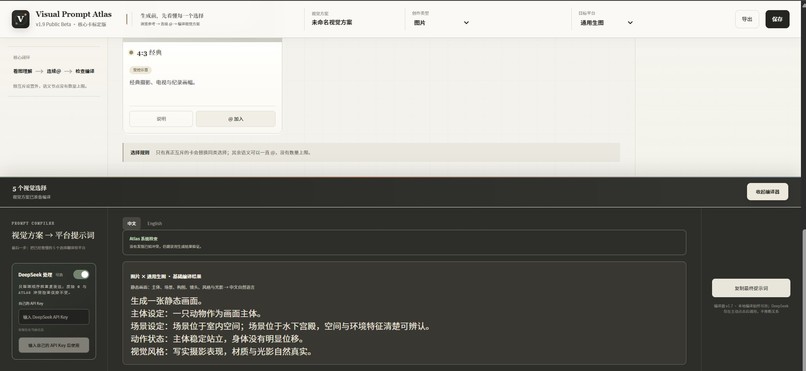
Task: Click the DeepSeek API Key input field
Action: [53, 317]
